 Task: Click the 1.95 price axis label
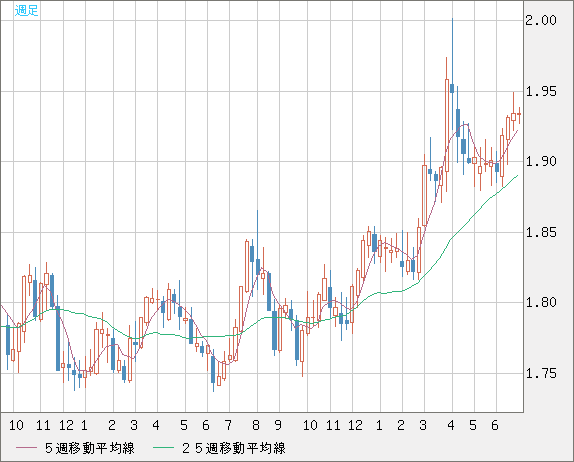[541, 91]
